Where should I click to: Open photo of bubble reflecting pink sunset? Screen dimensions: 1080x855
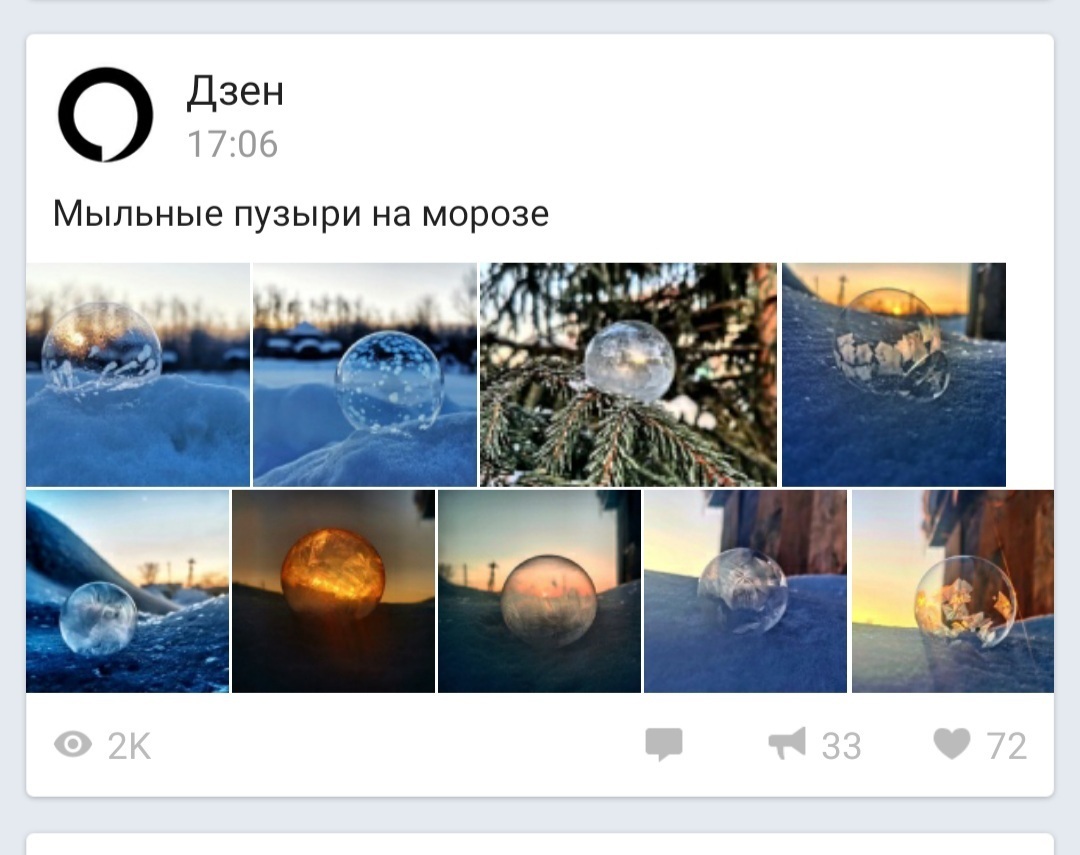[x=539, y=591]
